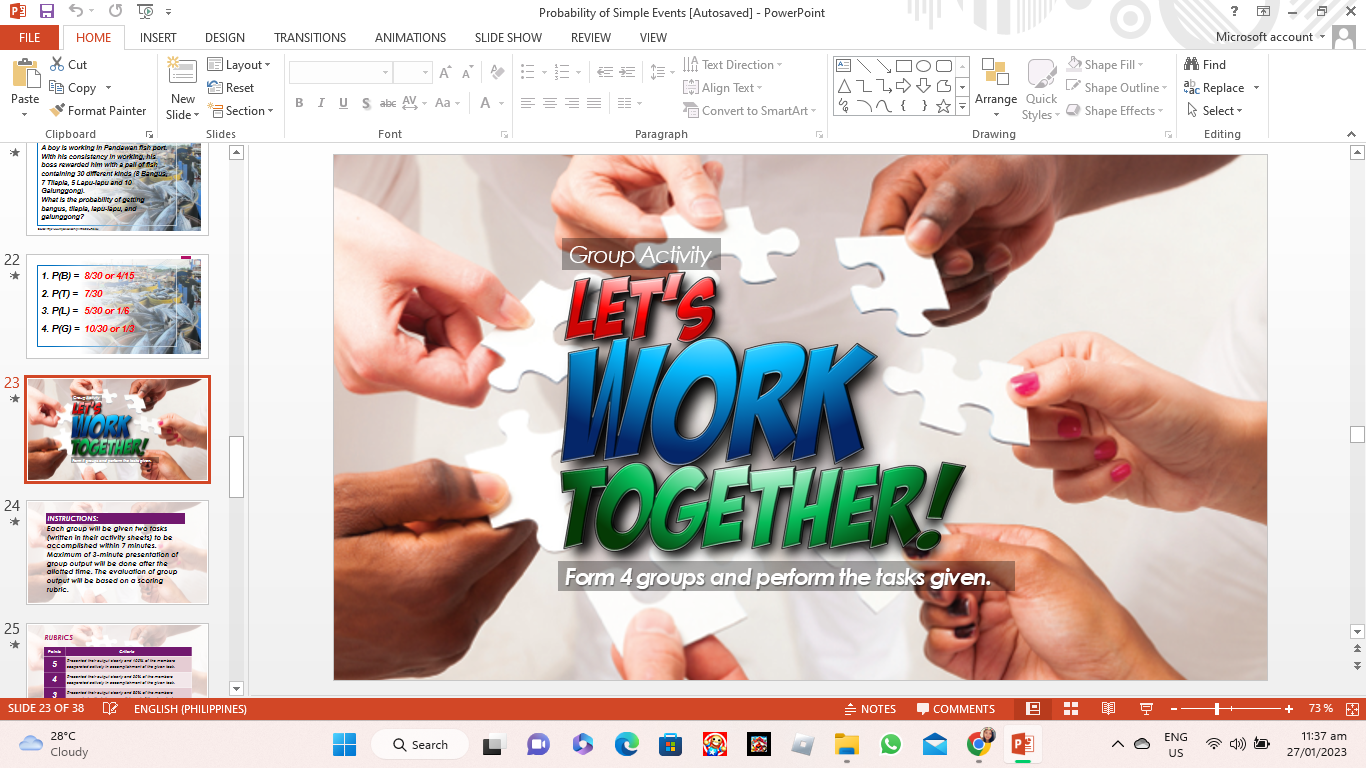Click the taskbar Search box

[x=420, y=744]
